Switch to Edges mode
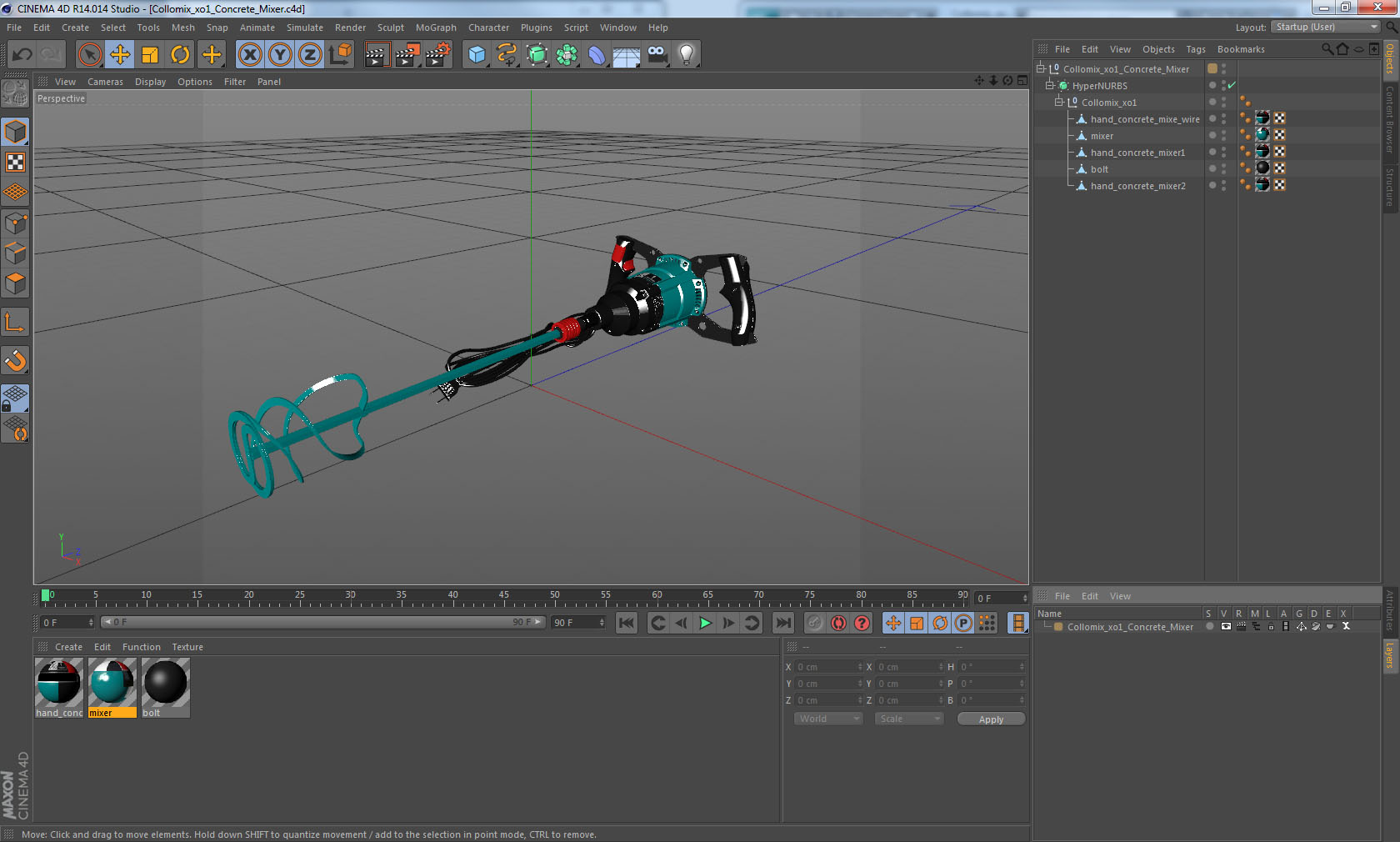Image resolution: width=1400 pixels, height=842 pixels. point(16,253)
